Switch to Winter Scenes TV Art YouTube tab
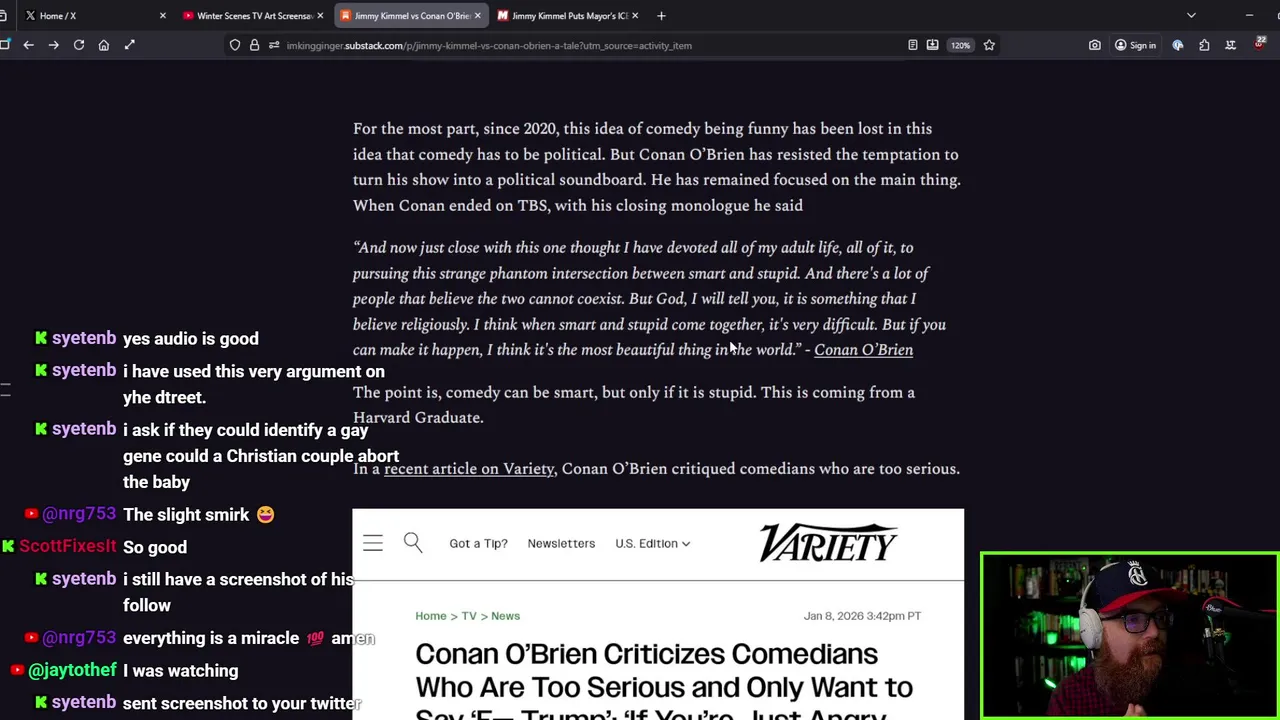Screen dimensions: 1280x720 click(x=254, y=16)
